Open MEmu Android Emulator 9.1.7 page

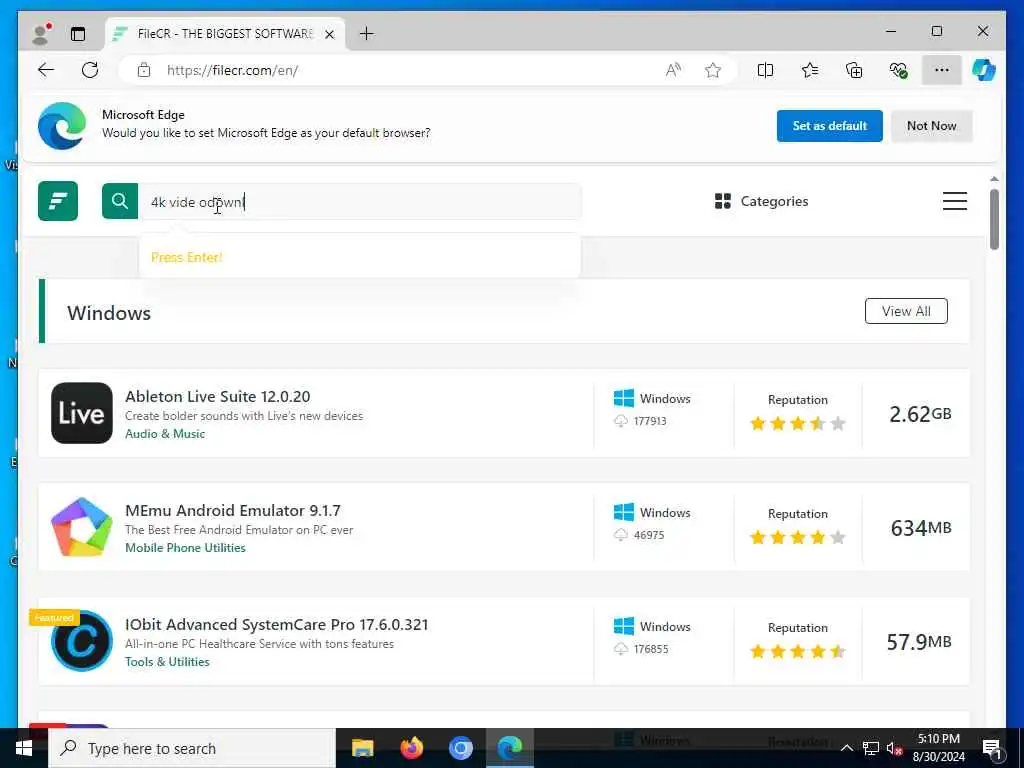coord(232,510)
